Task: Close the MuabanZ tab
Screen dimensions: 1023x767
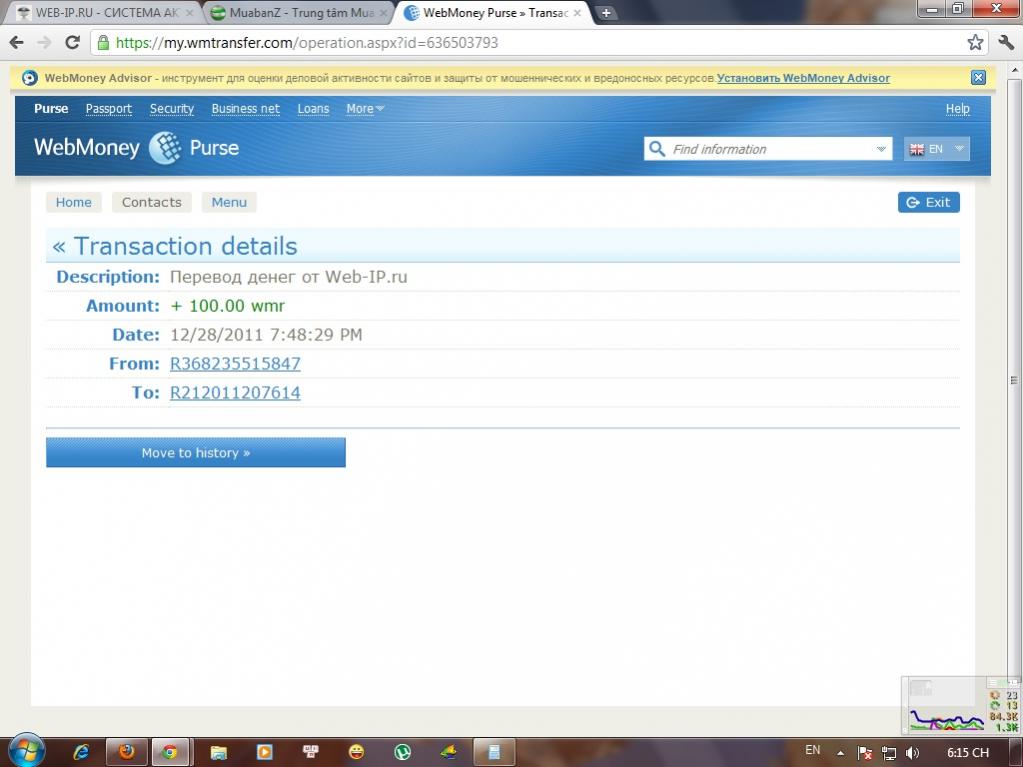Action: [383, 13]
